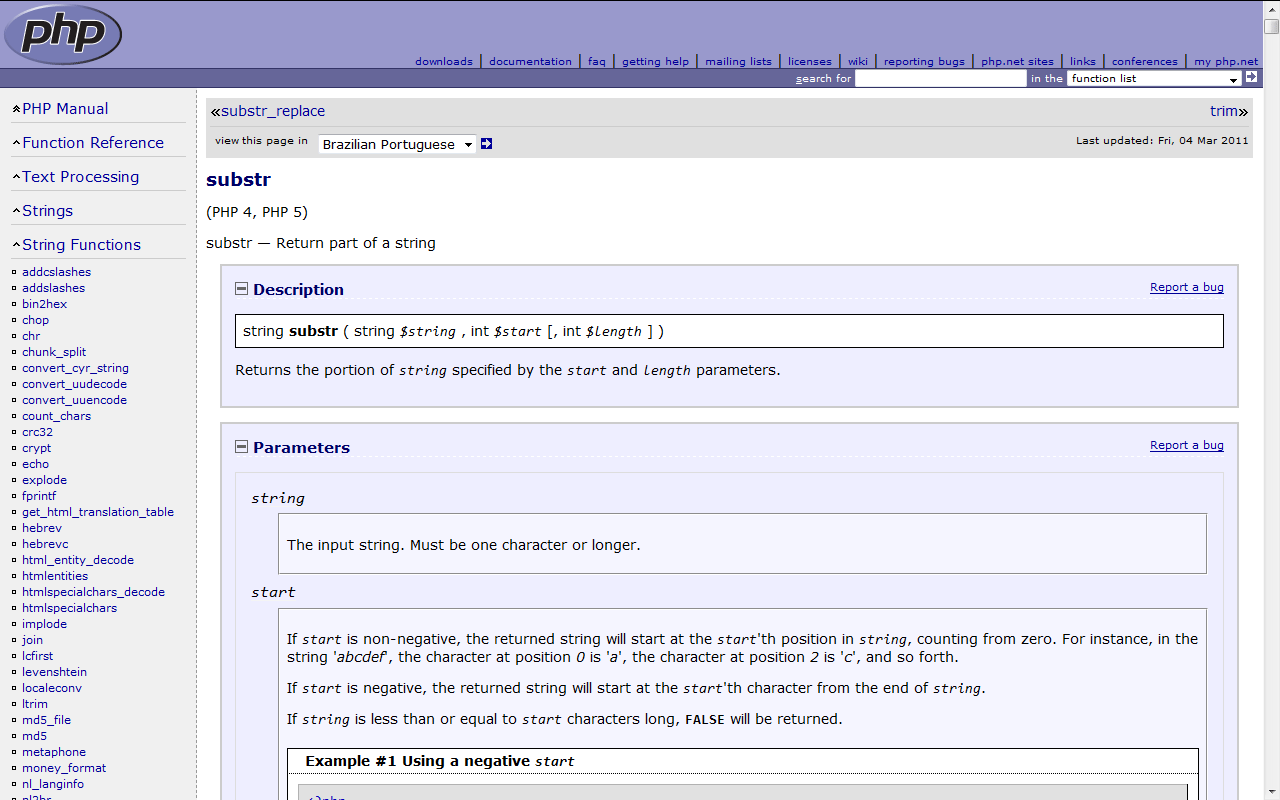1280x800 pixels.
Task: Open bin2hex function link
Action: pyautogui.click(x=45, y=304)
